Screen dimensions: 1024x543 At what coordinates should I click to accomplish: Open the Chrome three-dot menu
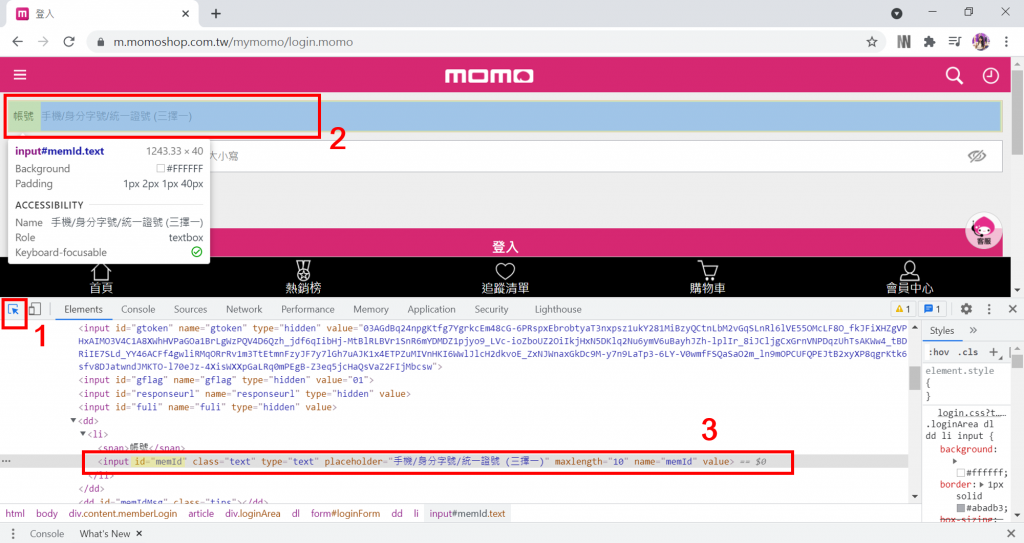pos(1006,42)
